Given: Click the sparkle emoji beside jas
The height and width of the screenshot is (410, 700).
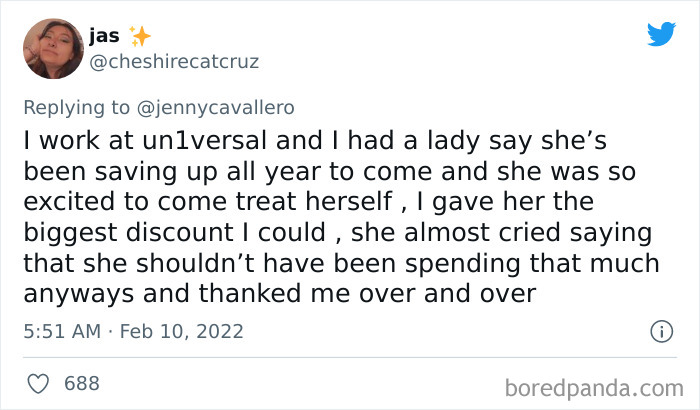Looking at the screenshot, I should point(140,37).
